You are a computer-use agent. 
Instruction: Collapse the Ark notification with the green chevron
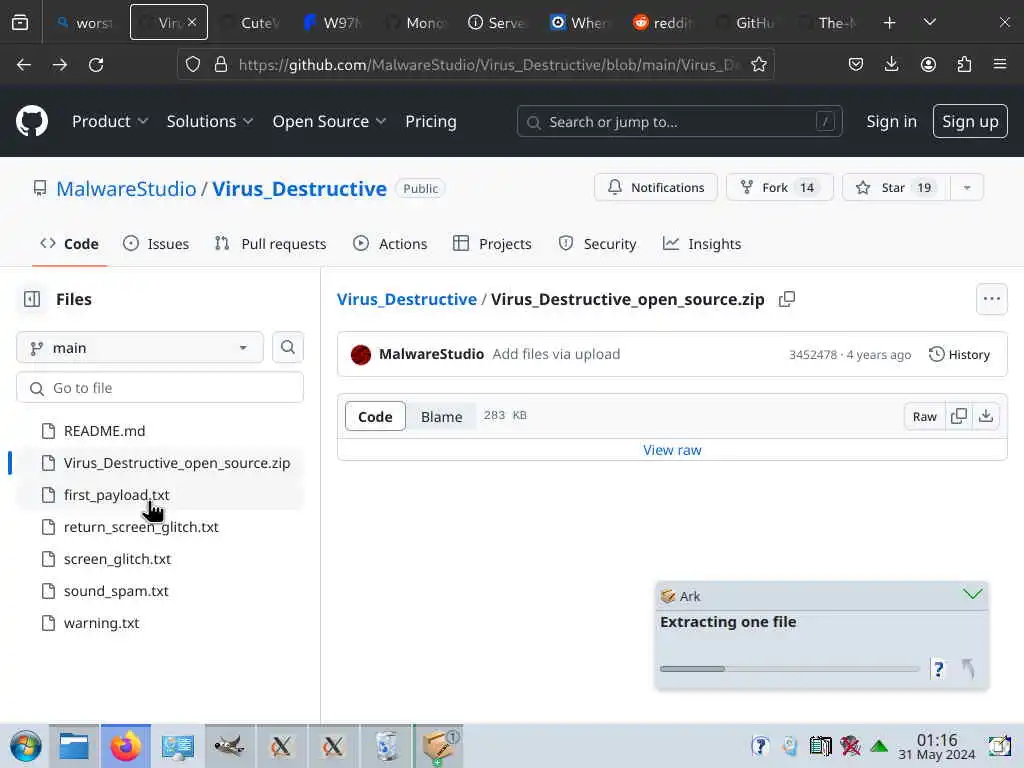972,594
